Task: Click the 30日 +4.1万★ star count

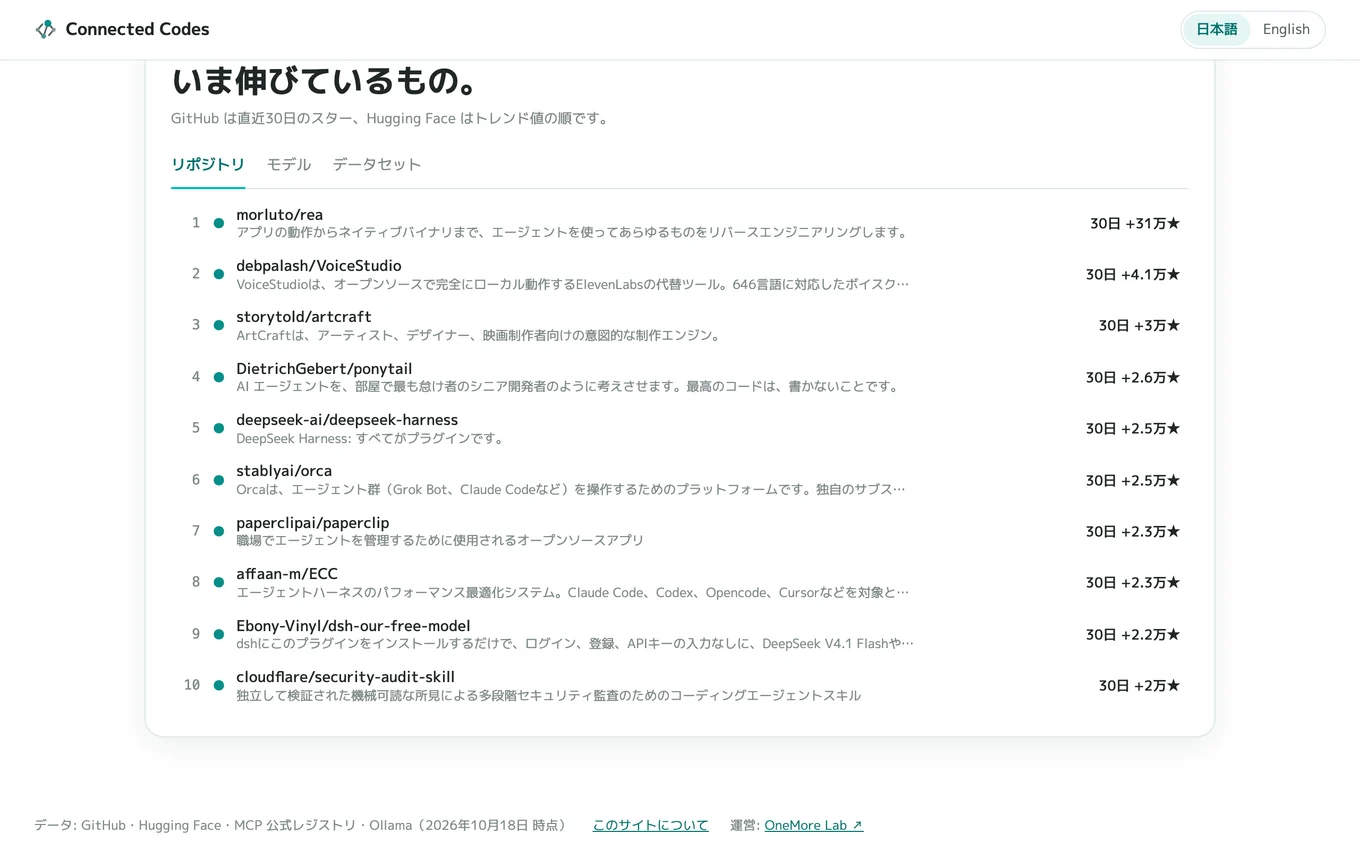Action: (x=1133, y=274)
